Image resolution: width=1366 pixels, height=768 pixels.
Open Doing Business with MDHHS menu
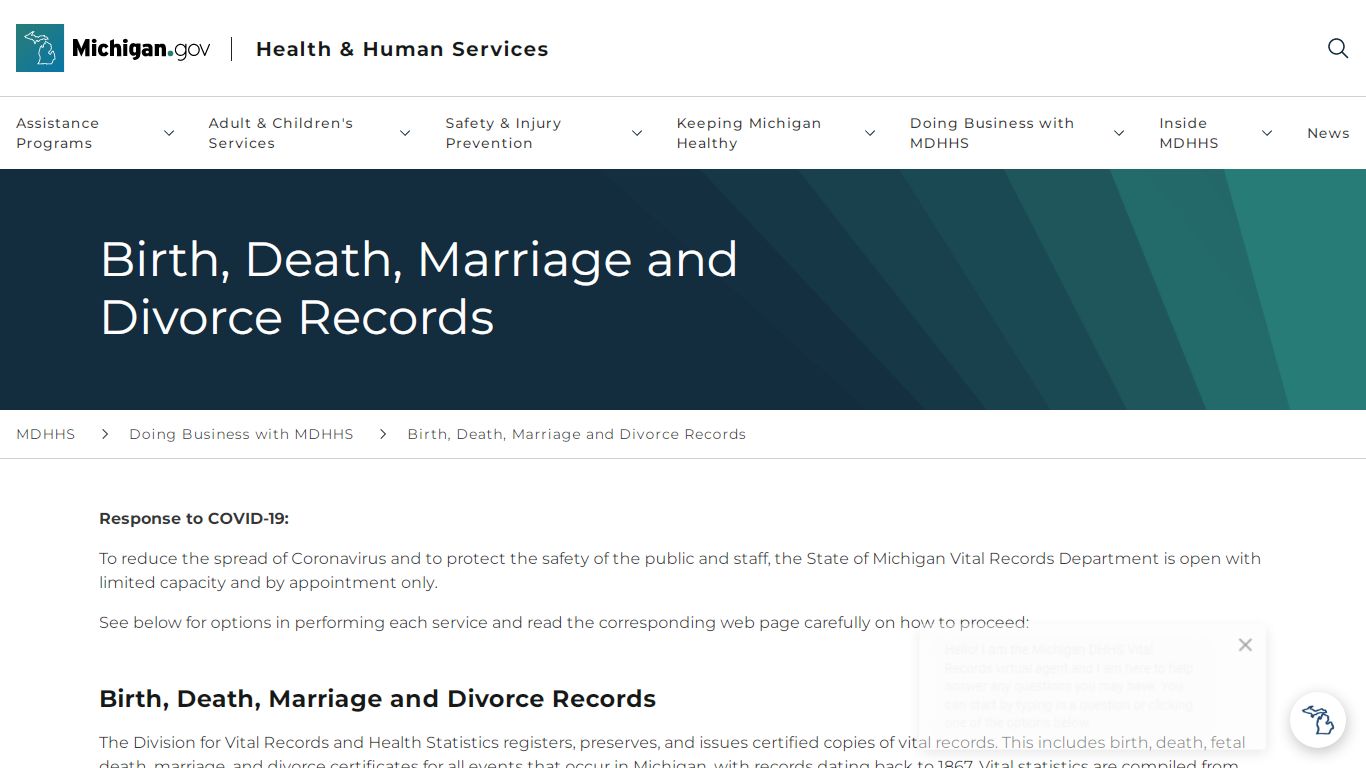pos(992,133)
